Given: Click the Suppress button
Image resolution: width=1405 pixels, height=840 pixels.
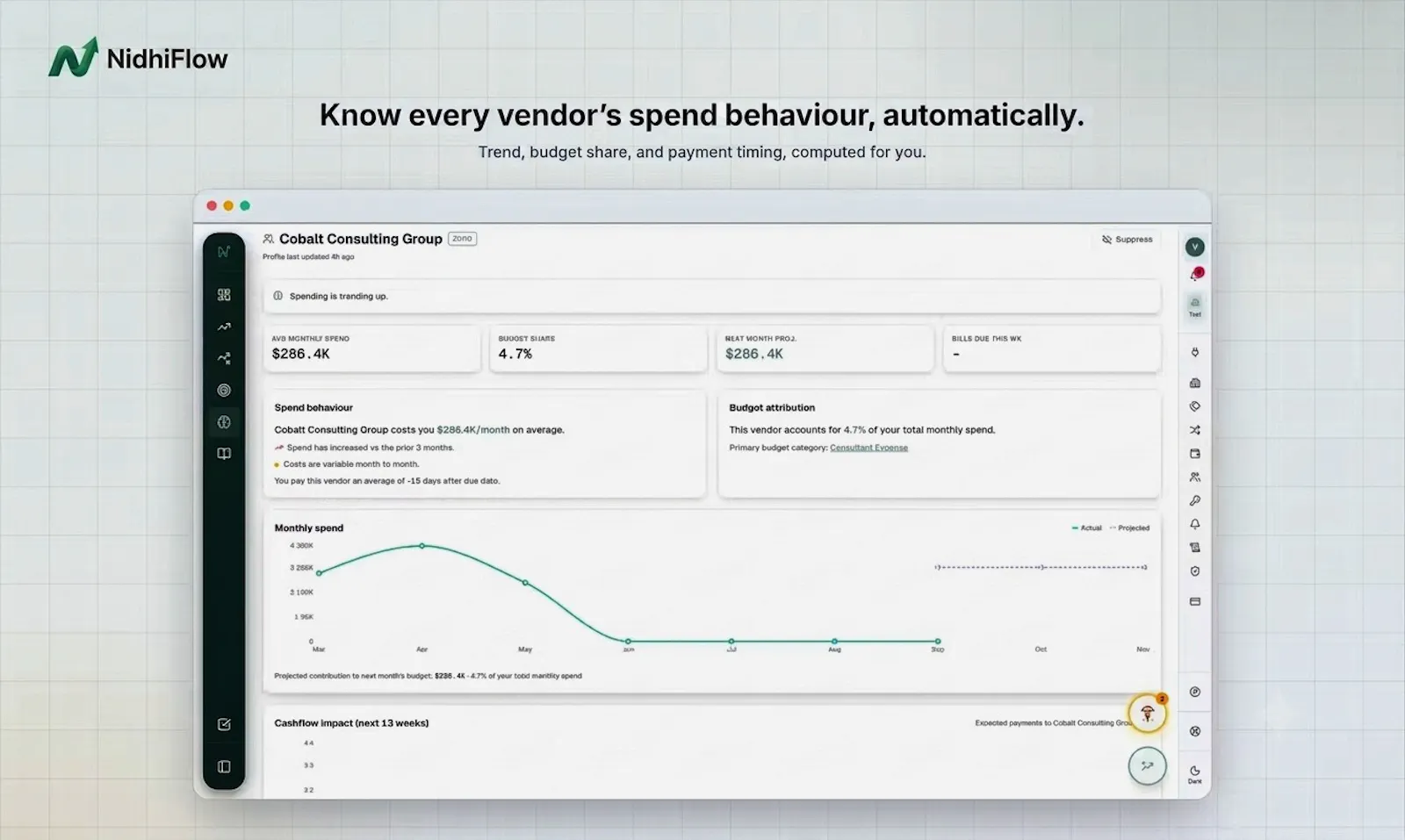Looking at the screenshot, I should coord(1128,239).
